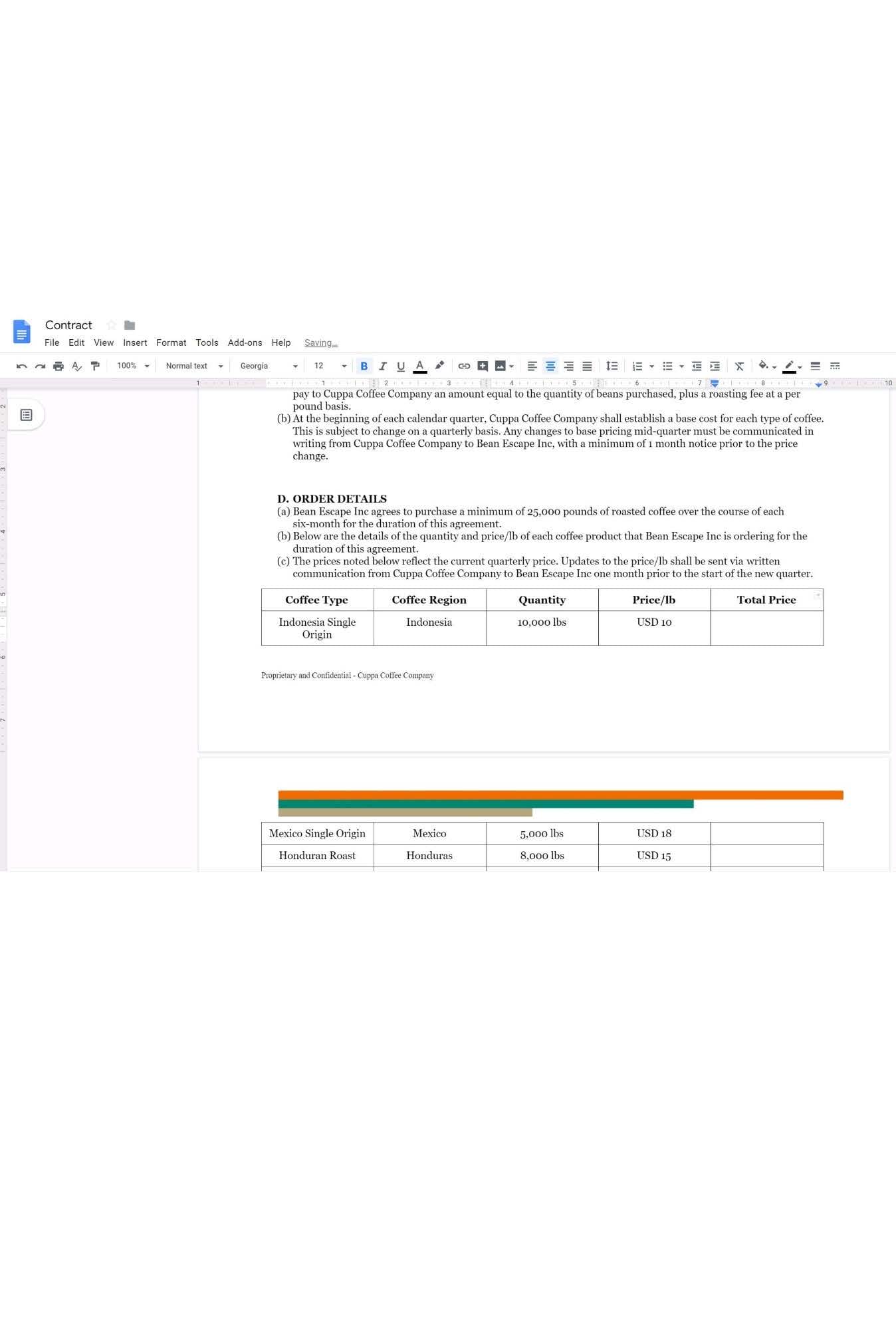The height and width of the screenshot is (1318, 896).
Task: Click the USD 18 price cell
Action: (654, 834)
